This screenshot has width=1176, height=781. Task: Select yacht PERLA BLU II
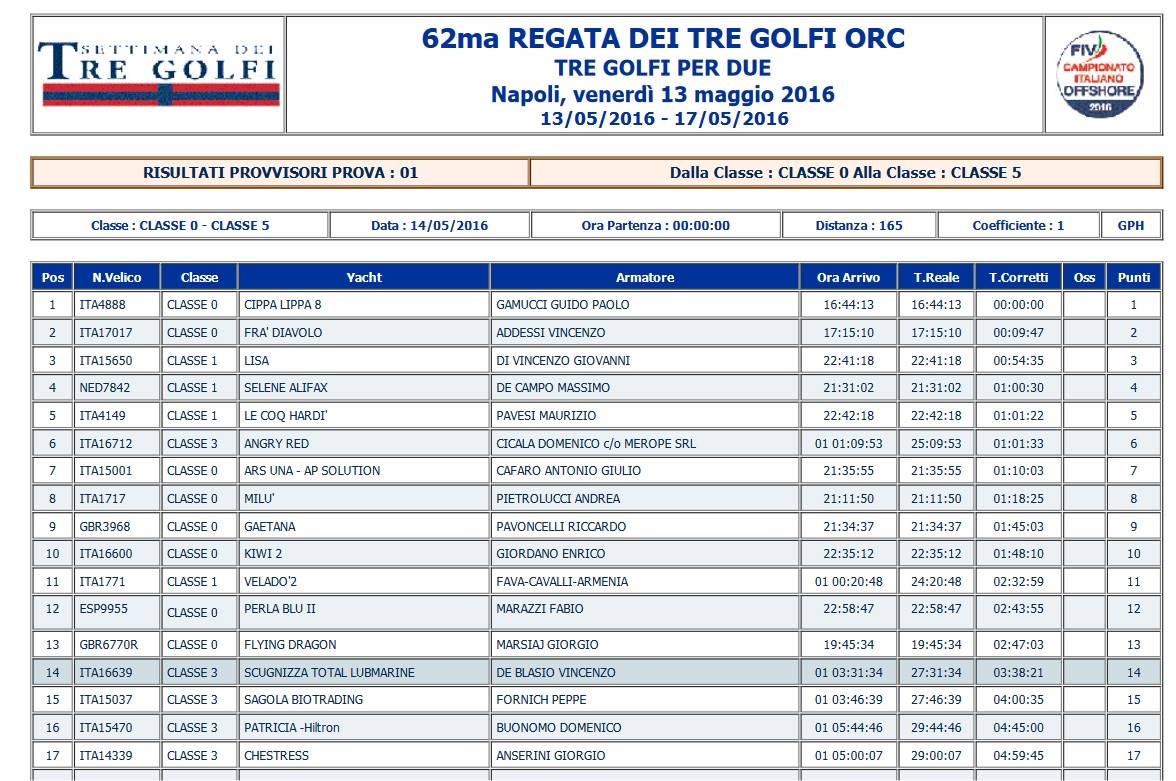pos(280,608)
